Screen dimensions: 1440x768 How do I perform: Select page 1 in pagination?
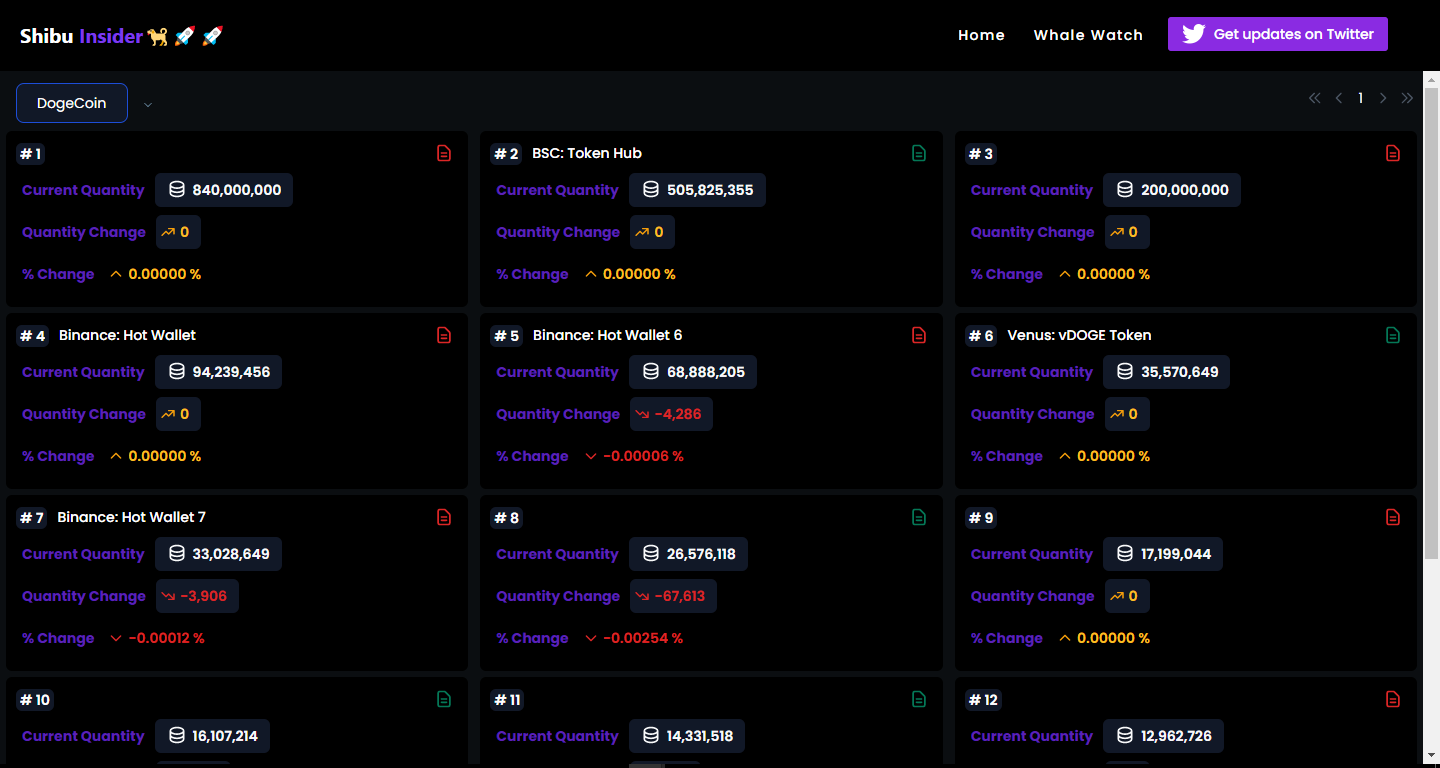(x=1360, y=98)
